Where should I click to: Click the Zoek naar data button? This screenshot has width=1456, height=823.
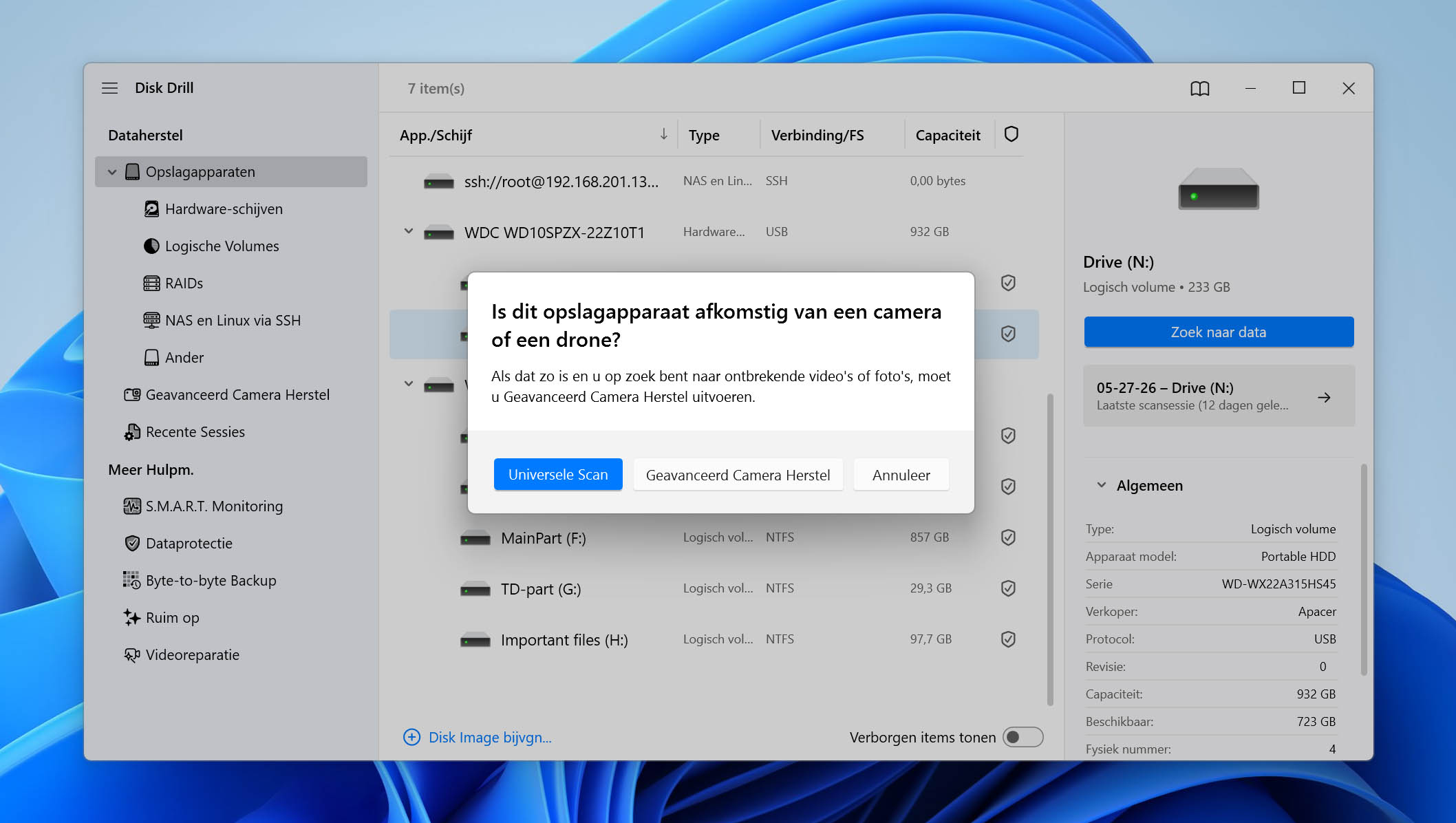click(x=1219, y=332)
